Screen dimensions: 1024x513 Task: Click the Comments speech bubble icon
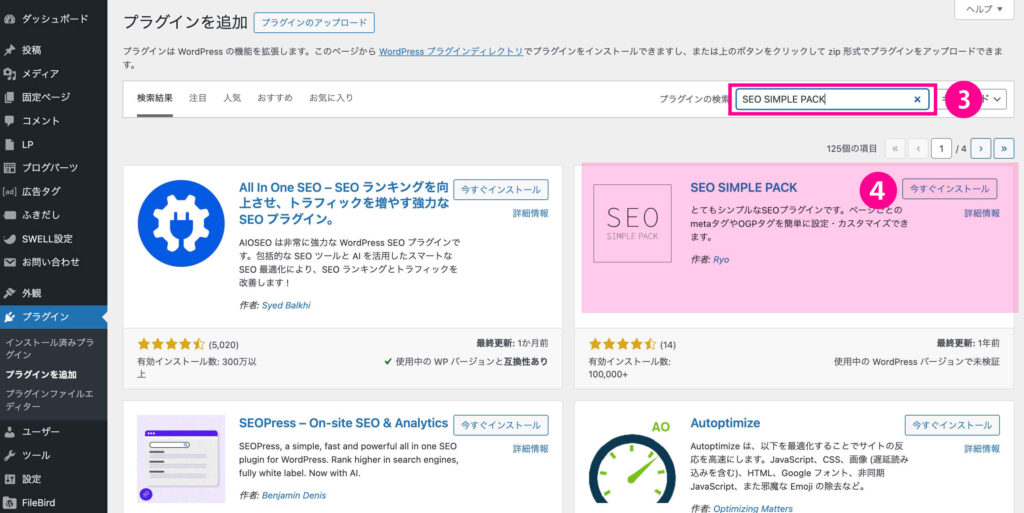pos(10,120)
